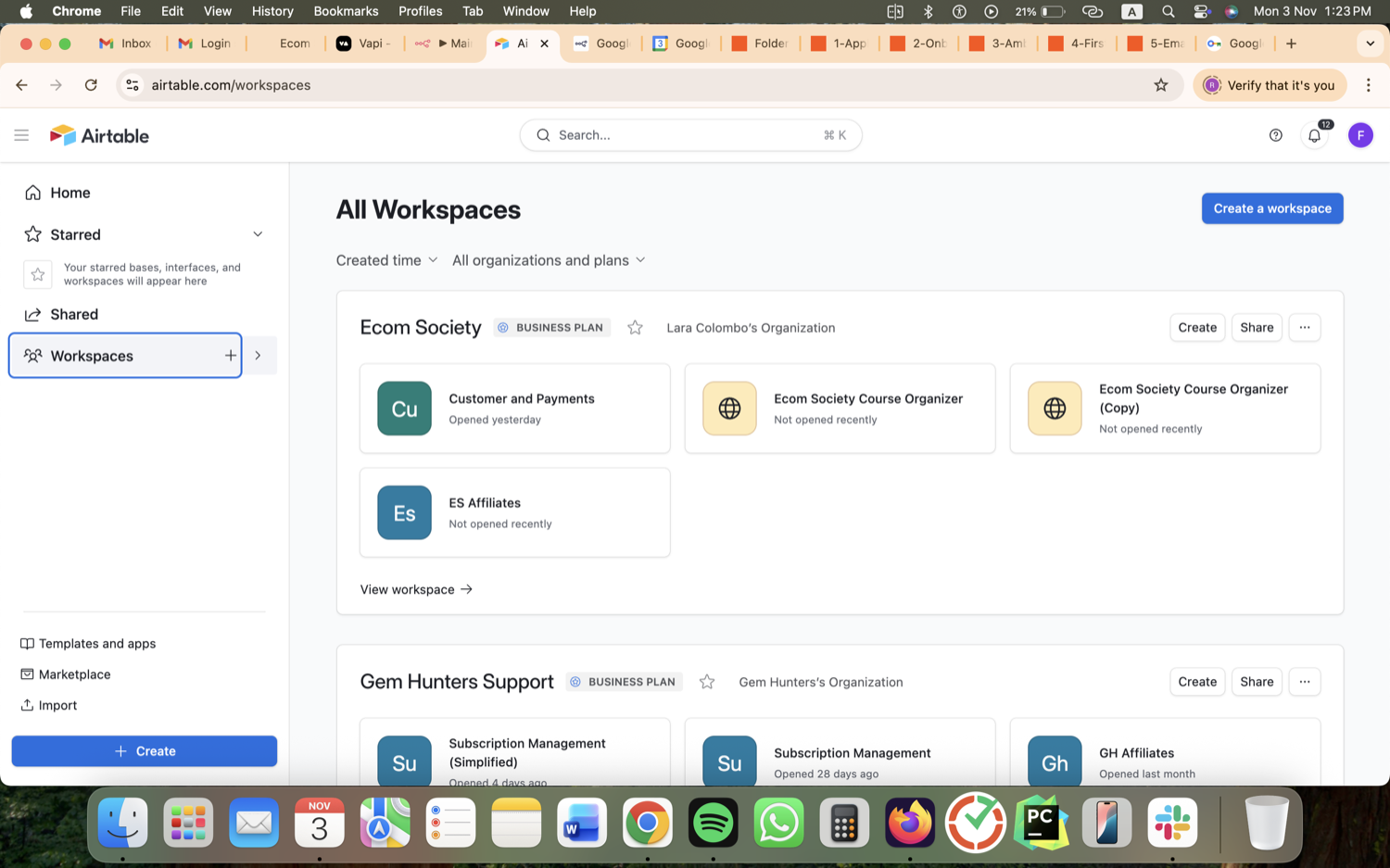
Task: Switch to the 1-App tab
Action: (x=840, y=44)
